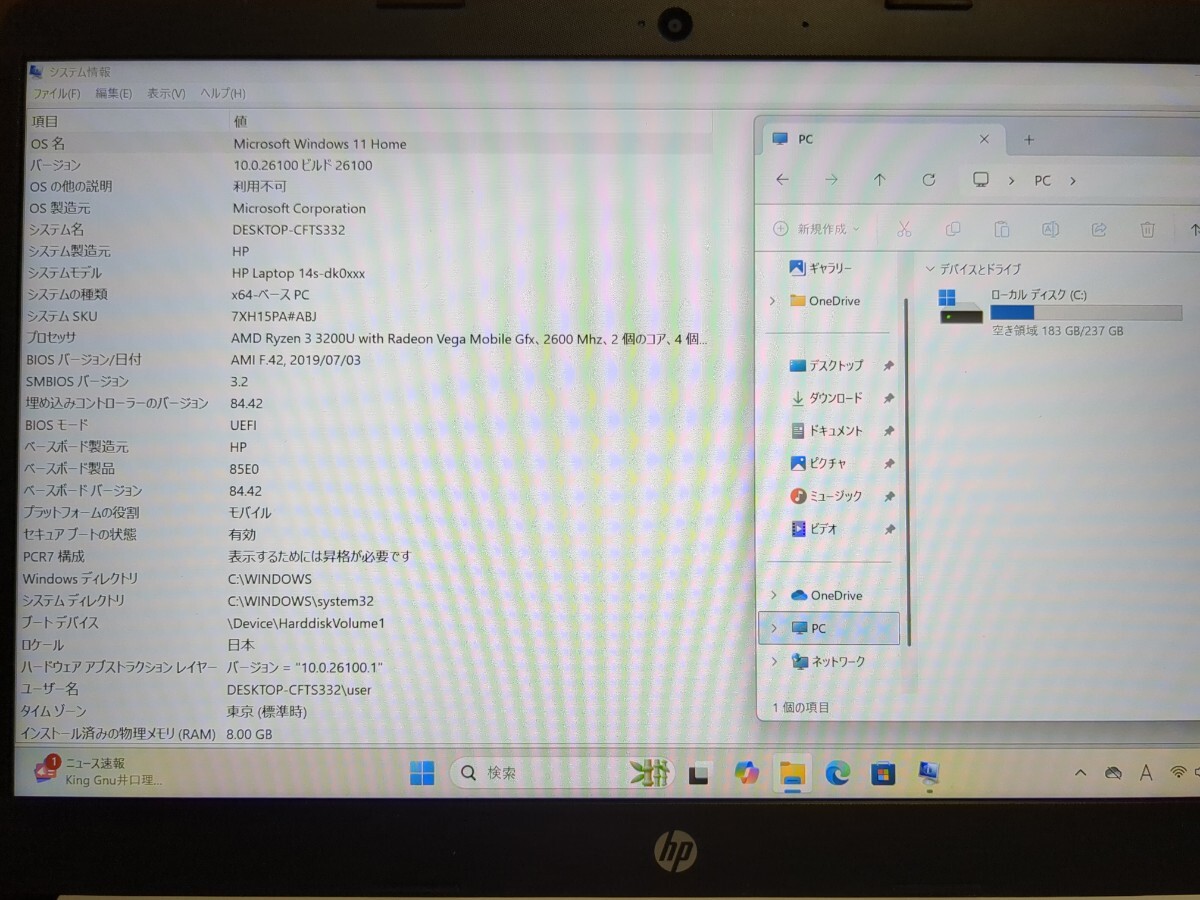This screenshot has height=900, width=1200.
Task: Select the プロセッサ row
Action: click(x=368, y=338)
